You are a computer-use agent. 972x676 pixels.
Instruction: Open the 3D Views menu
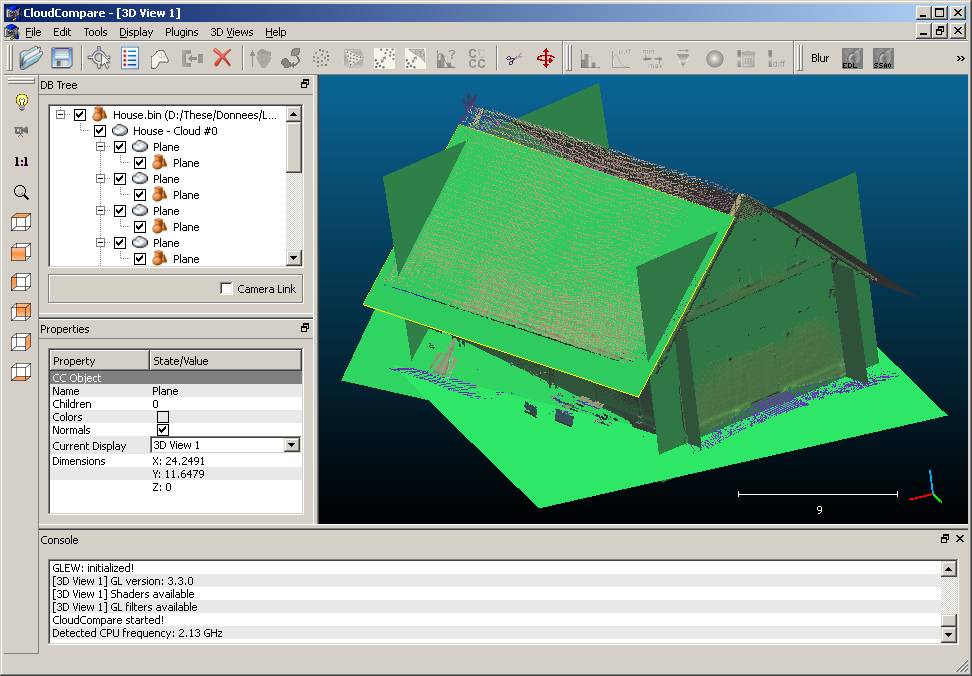[231, 32]
